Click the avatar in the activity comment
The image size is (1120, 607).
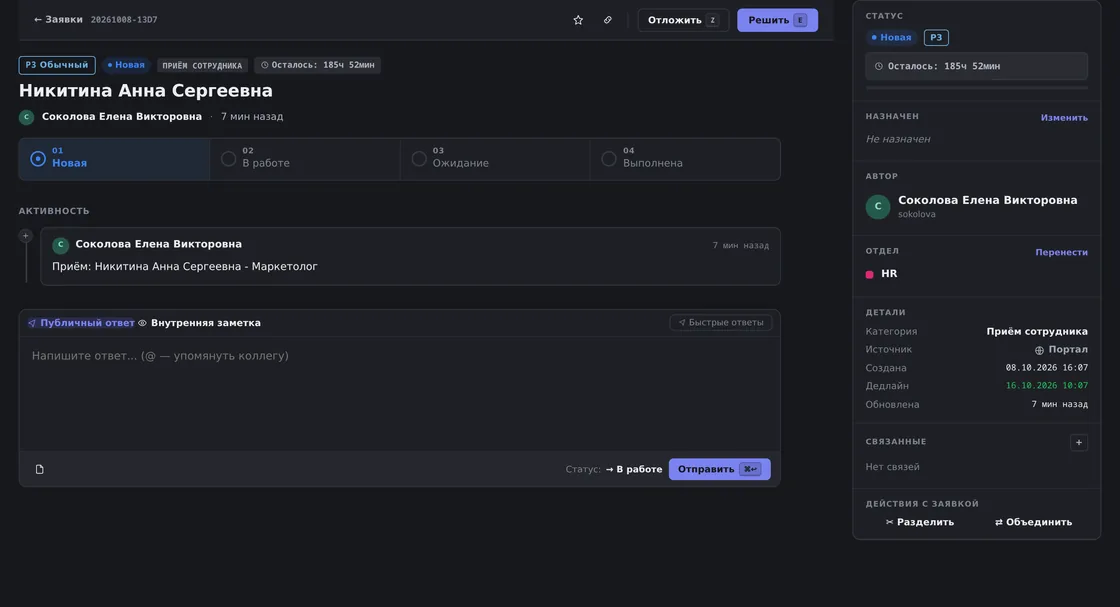tap(61, 245)
